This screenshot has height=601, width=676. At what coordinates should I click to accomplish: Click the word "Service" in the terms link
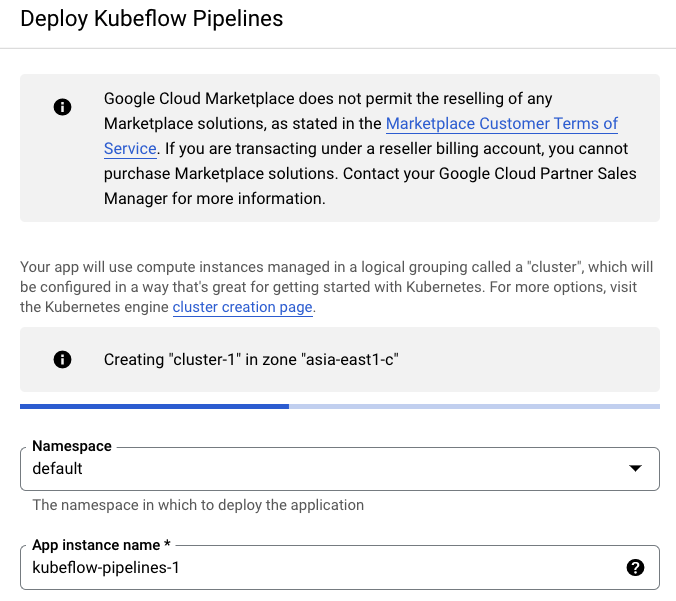point(130,148)
